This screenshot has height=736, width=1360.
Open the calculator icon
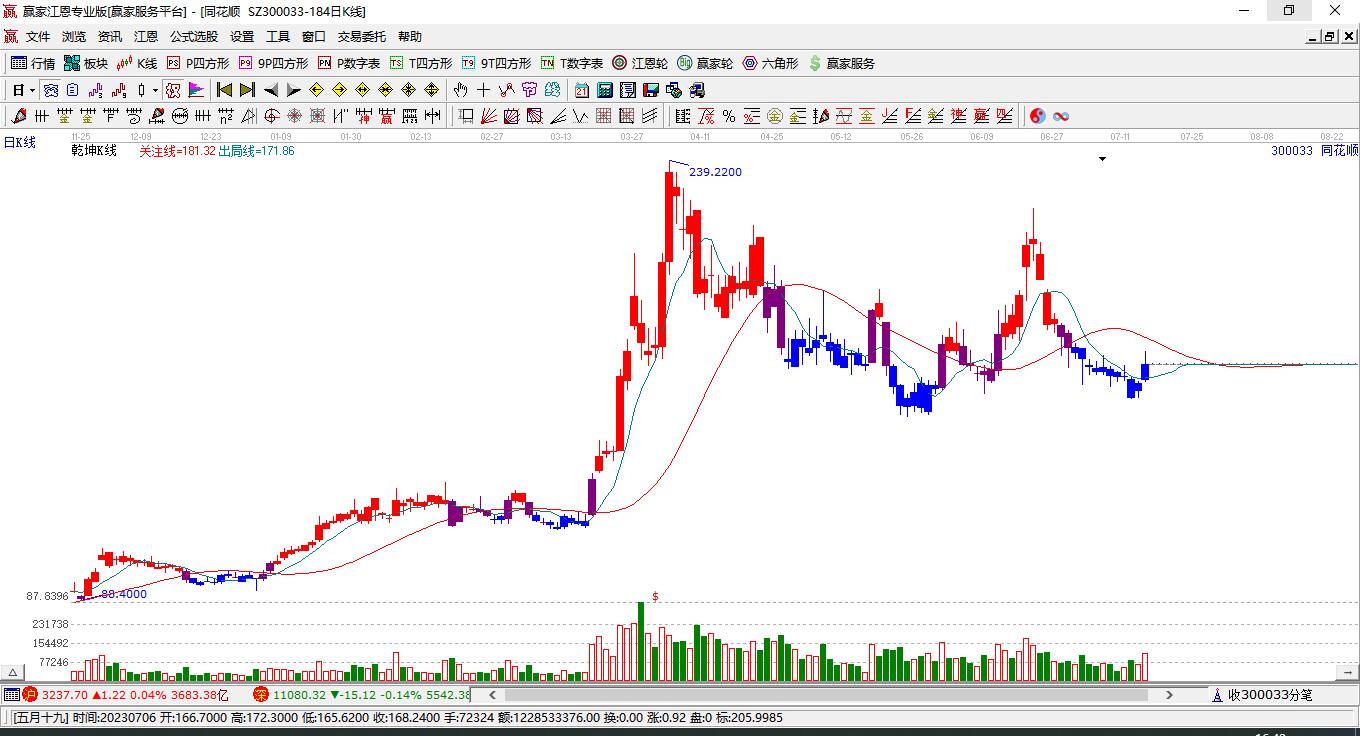click(x=604, y=90)
